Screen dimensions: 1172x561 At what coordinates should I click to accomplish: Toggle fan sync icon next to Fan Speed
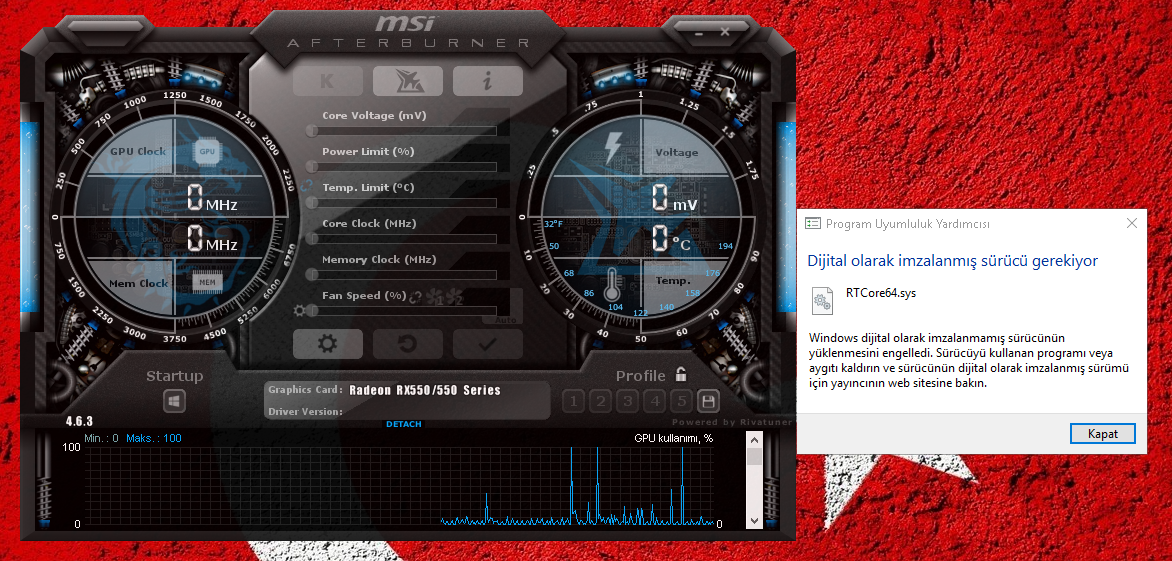click(x=416, y=296)
